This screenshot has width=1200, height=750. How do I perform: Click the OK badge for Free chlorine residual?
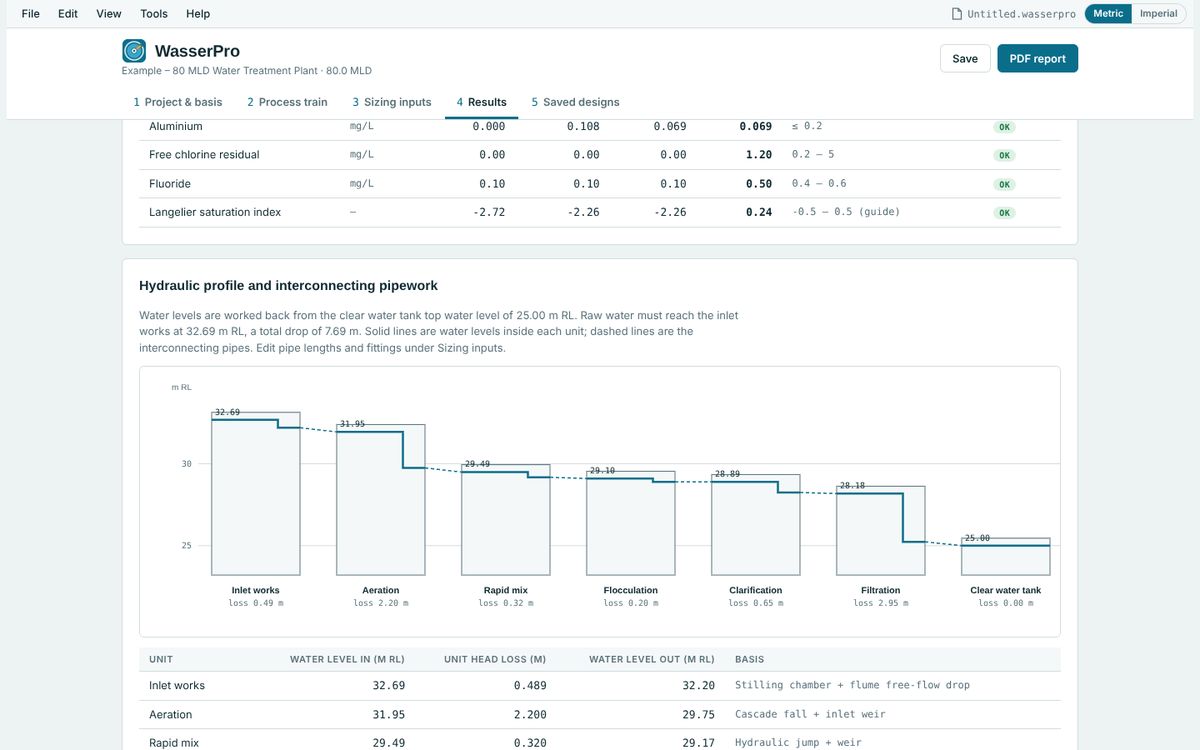click(1005, 155)
